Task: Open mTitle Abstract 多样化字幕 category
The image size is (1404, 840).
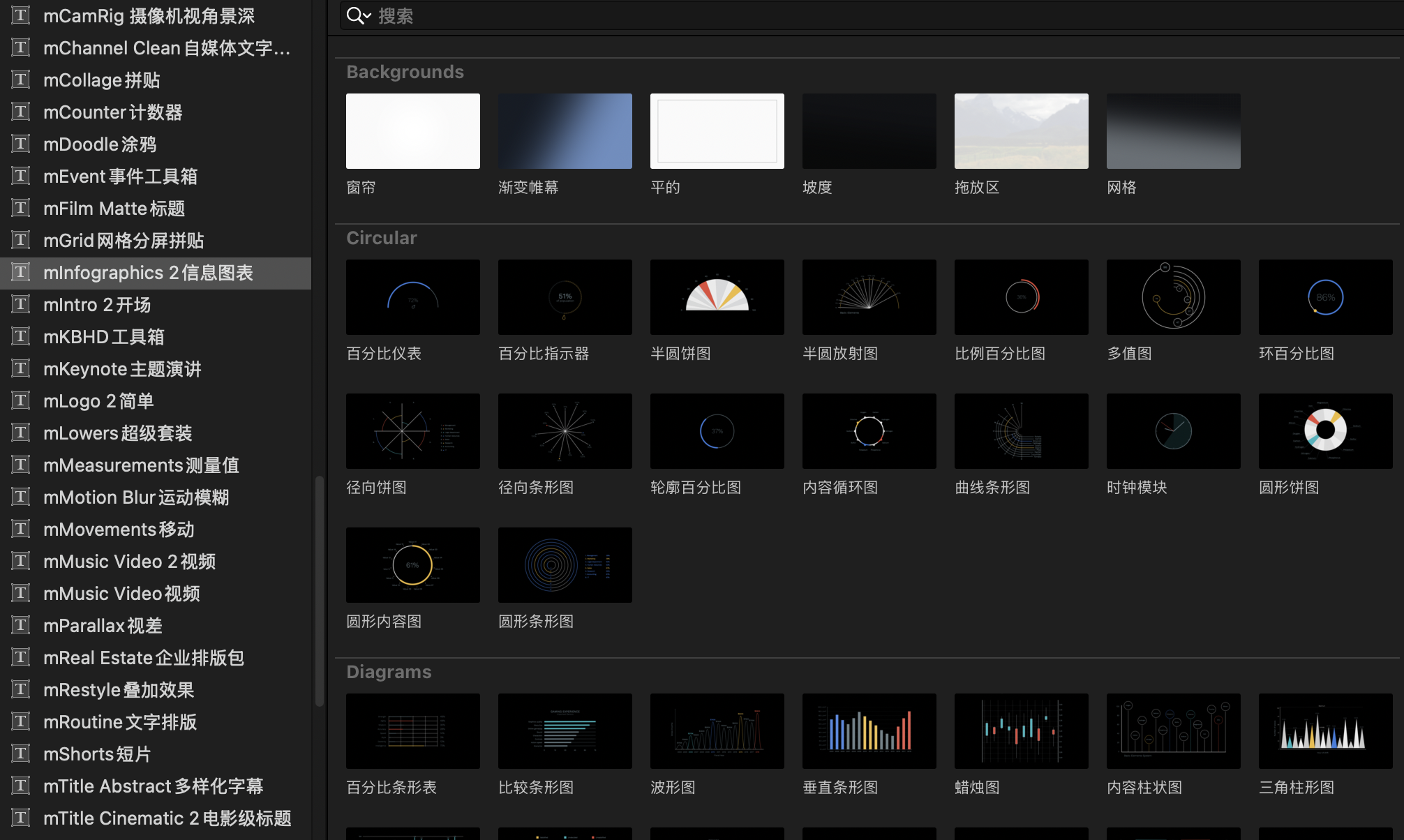Action: pyautogui.click(x=156, y=786)
